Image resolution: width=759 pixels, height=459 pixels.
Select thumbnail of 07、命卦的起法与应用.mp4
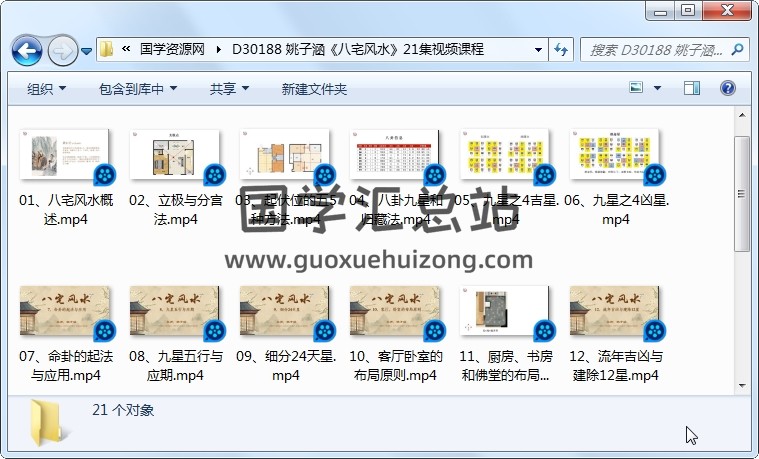[x=64, y=311]
